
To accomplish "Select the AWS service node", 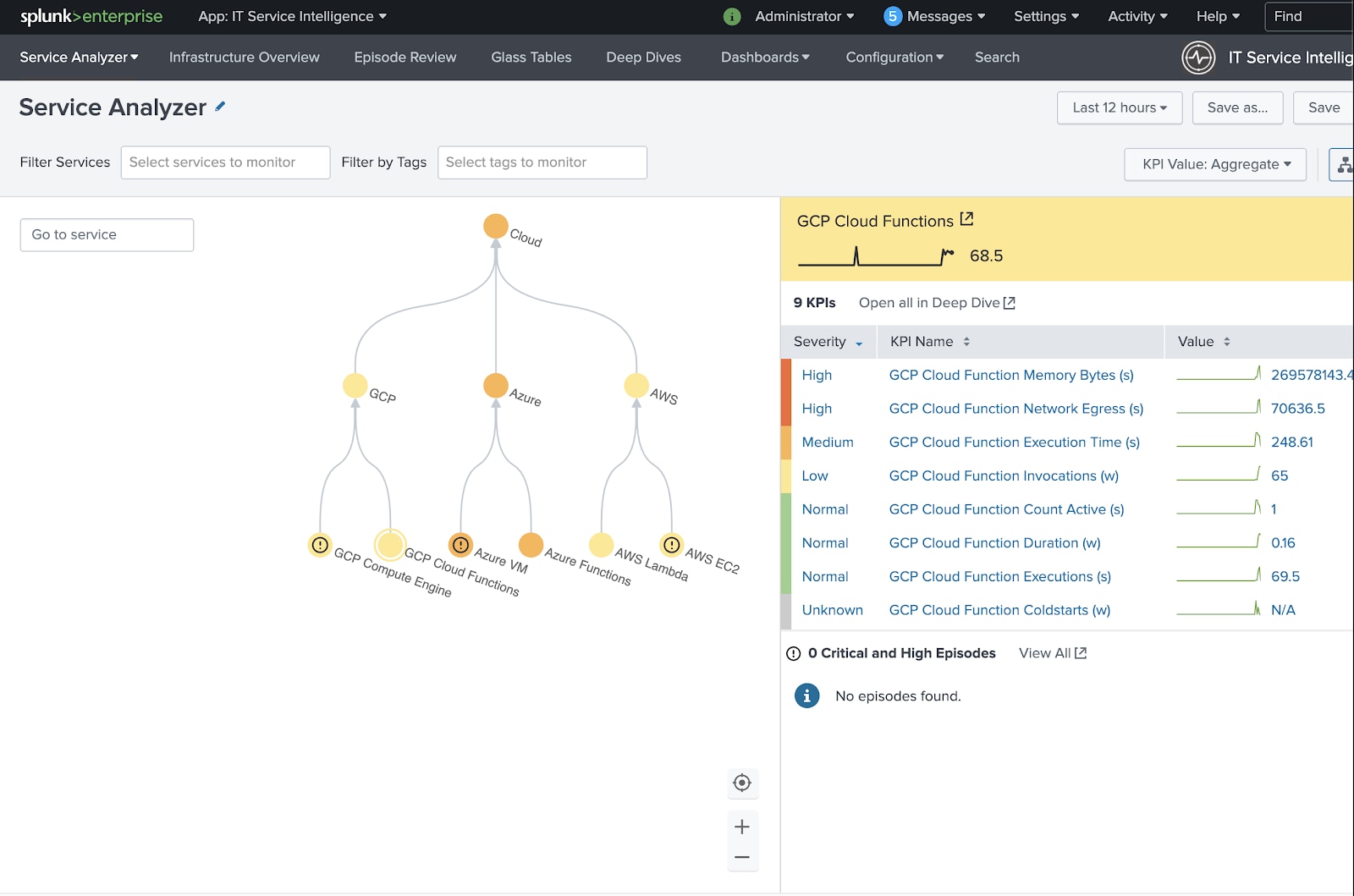I will click(636, 385).
